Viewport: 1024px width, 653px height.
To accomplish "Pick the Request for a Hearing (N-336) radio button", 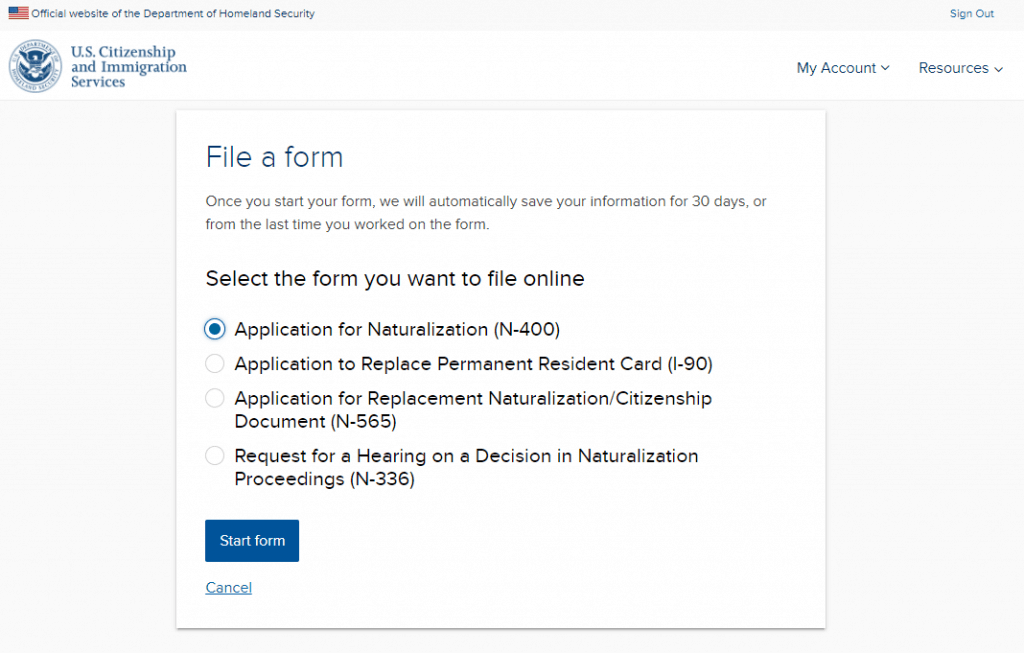I will (215, 456).
